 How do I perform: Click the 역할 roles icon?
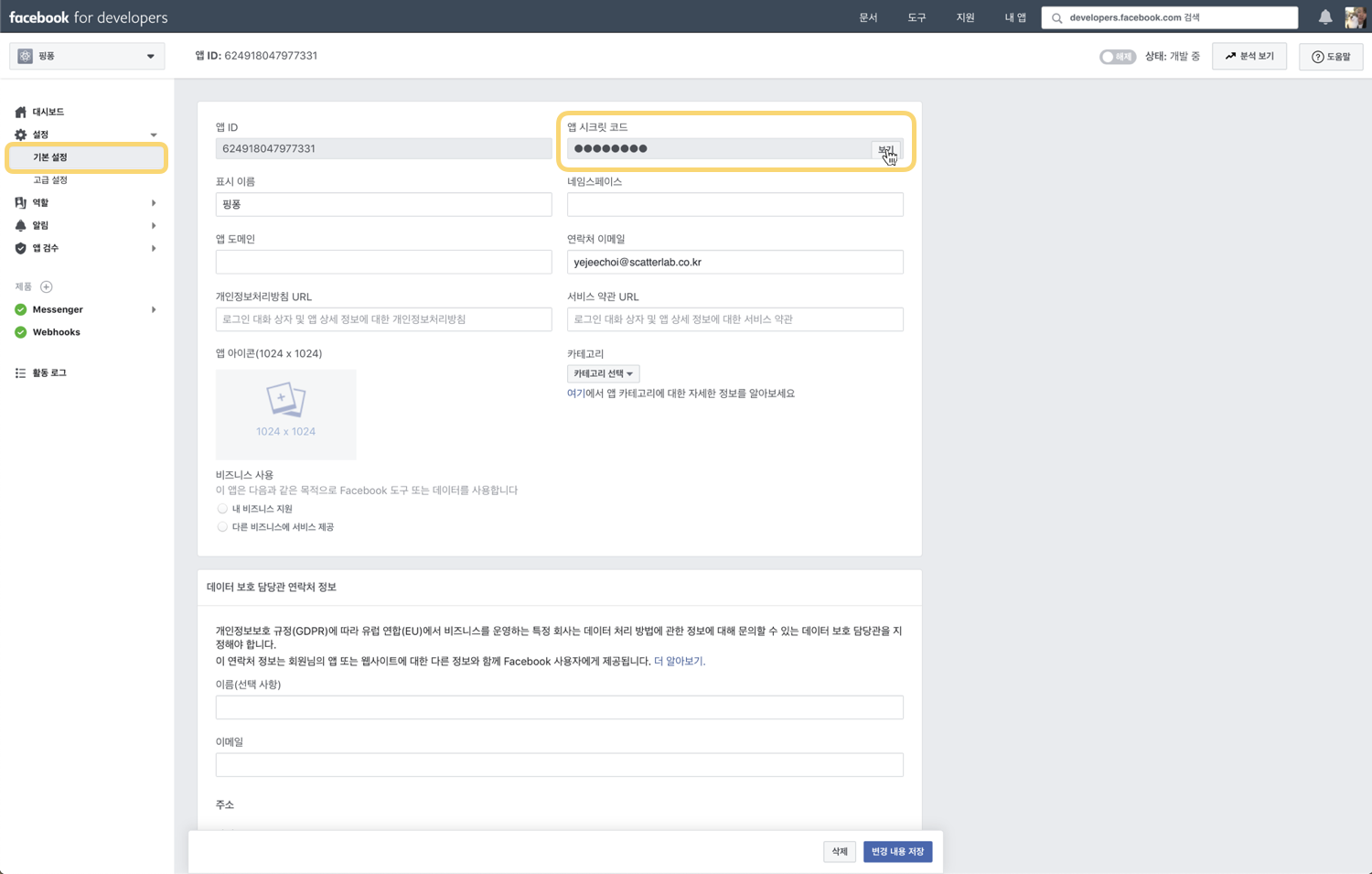click(x=20, y=202)
